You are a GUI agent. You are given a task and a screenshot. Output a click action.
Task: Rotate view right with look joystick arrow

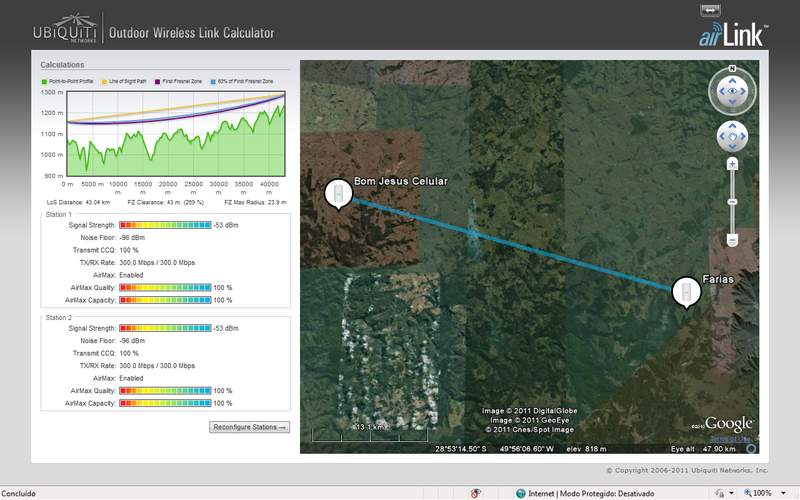click(x=744, y=91)
